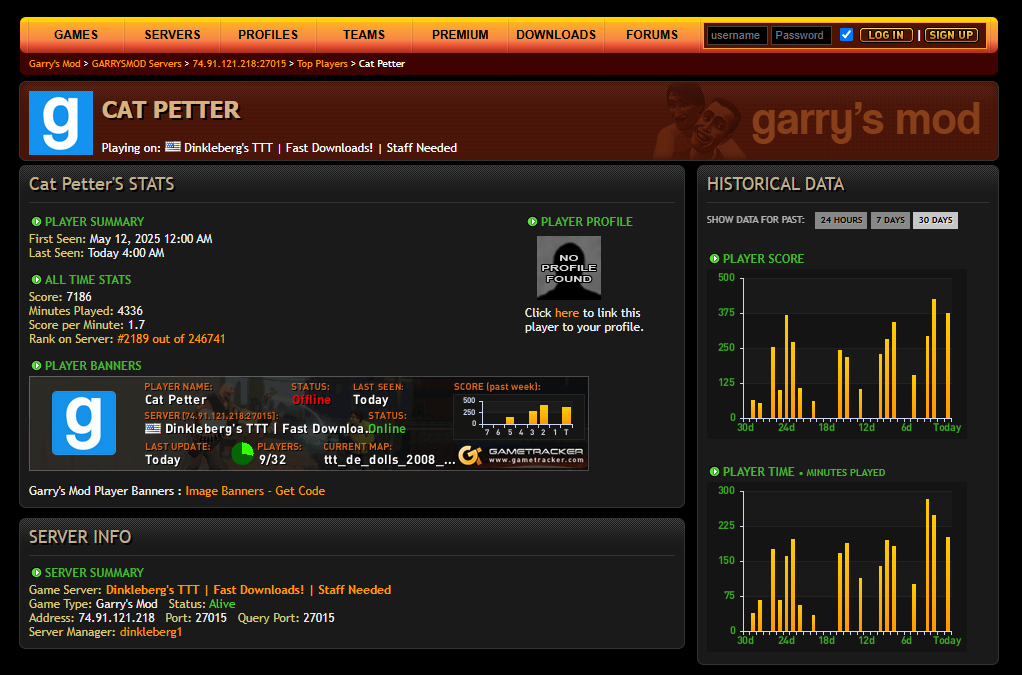Click the No Profile Found avatar image
Viewport: 1022px width, 675px height.
pos(568,268)
